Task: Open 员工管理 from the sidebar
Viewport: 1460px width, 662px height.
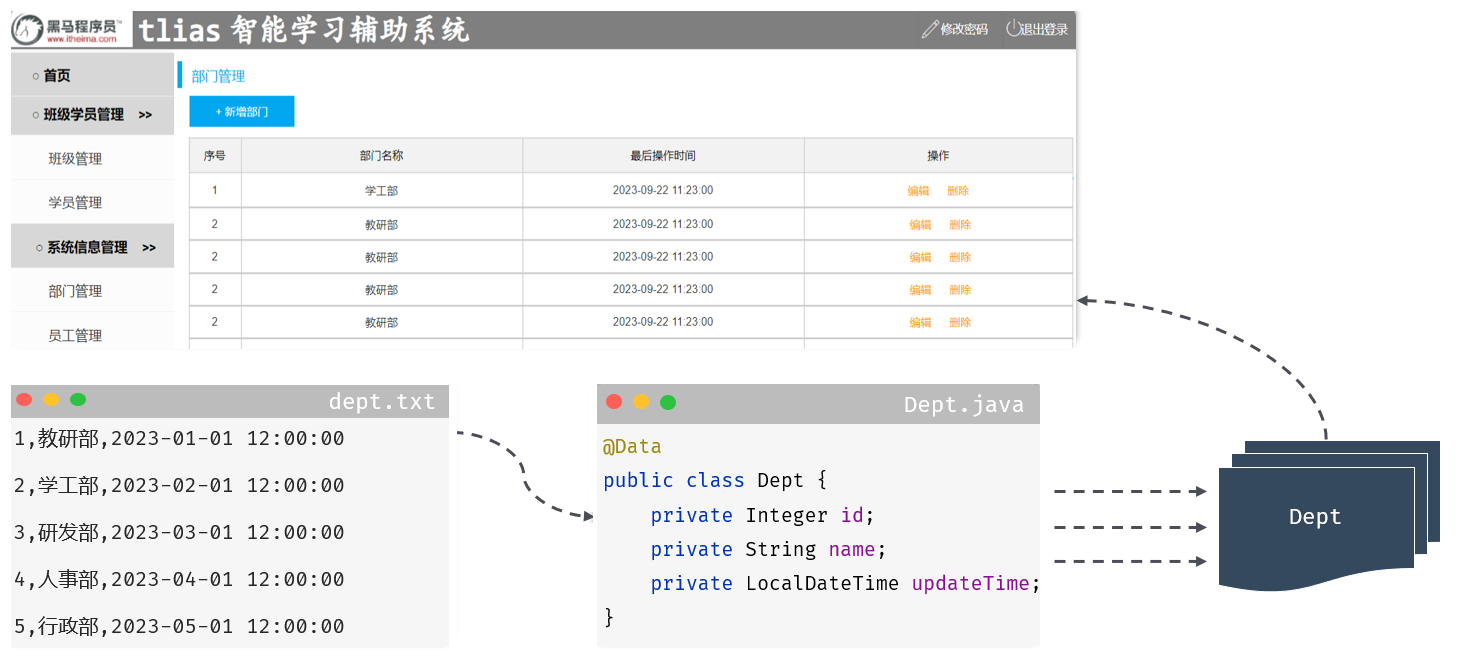Action: tap(75, 335)
